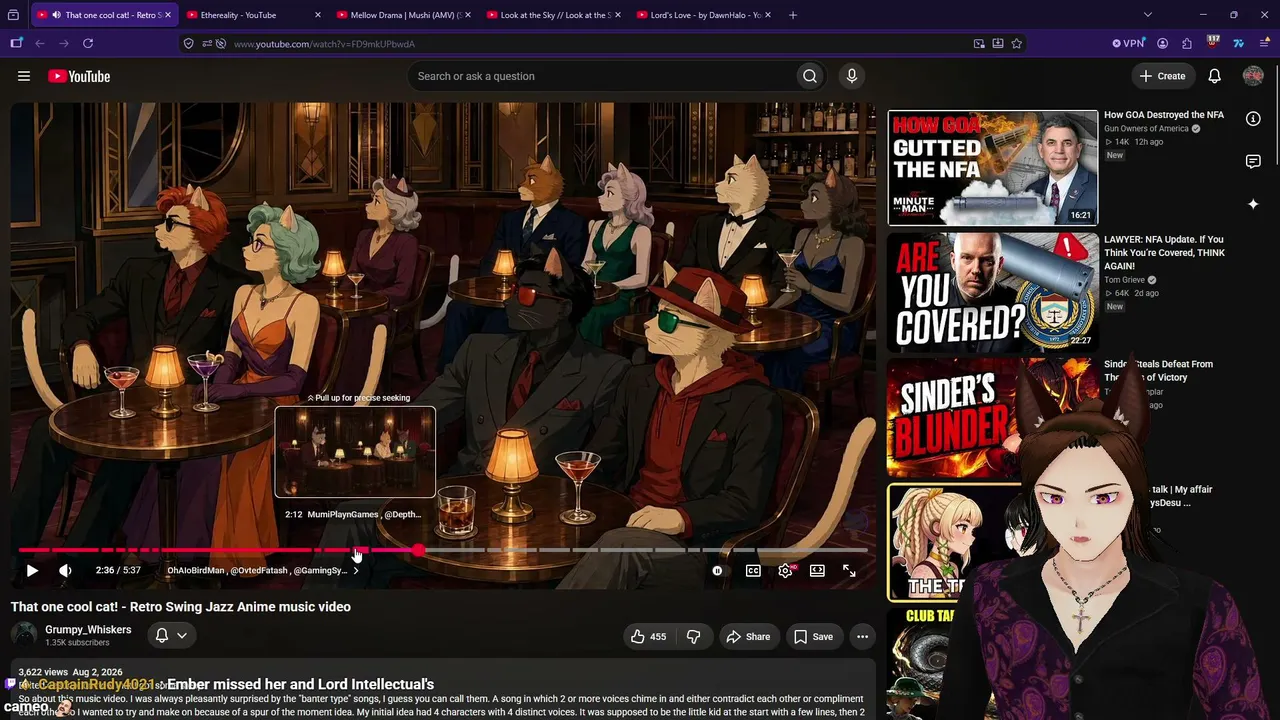Open the tab list button left of tabs

click(14, 15)
